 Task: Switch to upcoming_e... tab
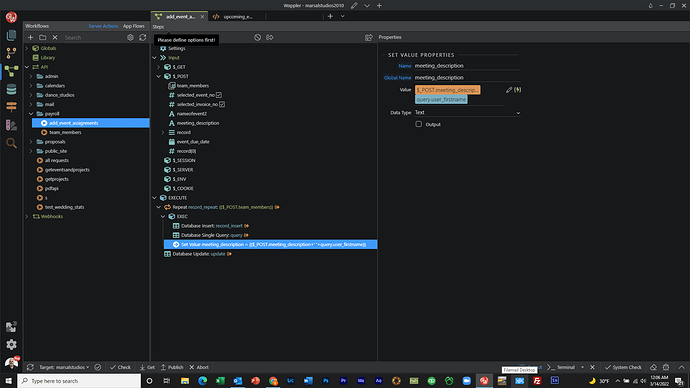[233, 17]
